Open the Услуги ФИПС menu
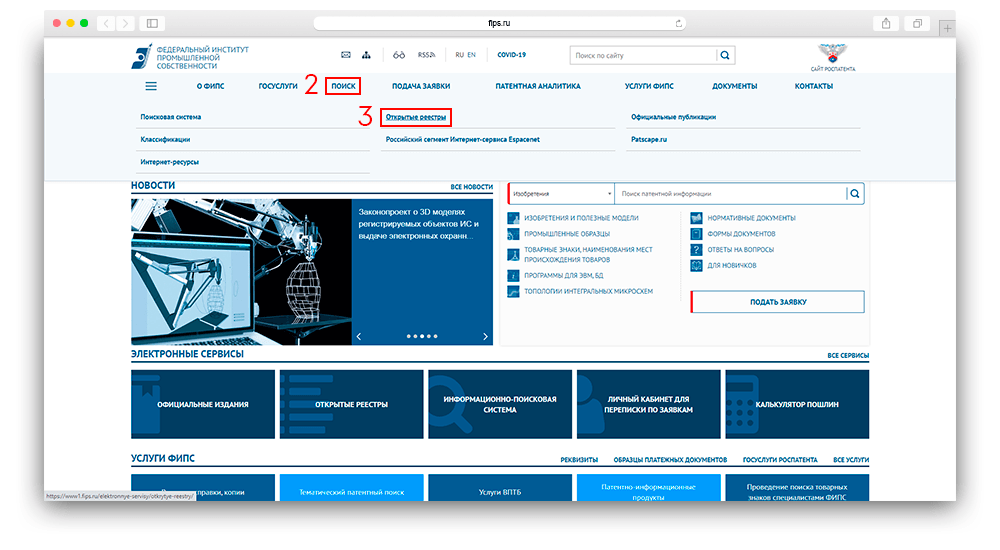The image size is (1000, 550). coord(649,86)
